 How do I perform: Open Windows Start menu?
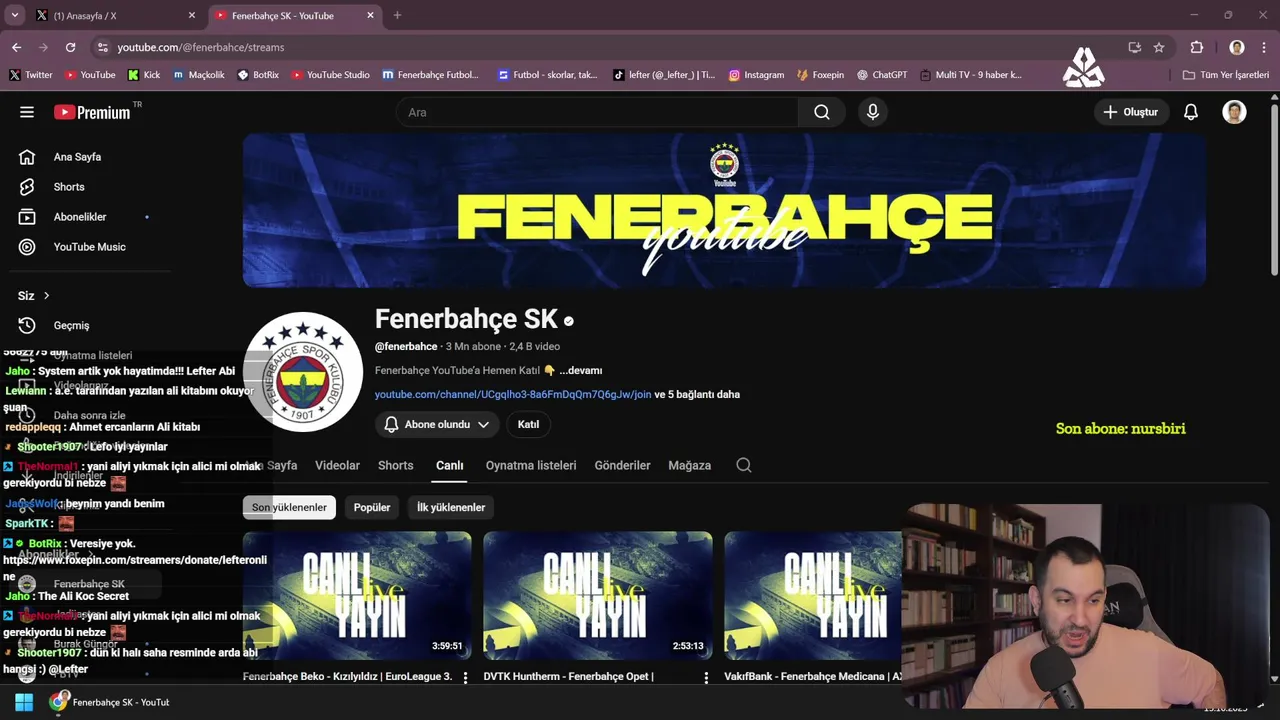click(24, 702)
